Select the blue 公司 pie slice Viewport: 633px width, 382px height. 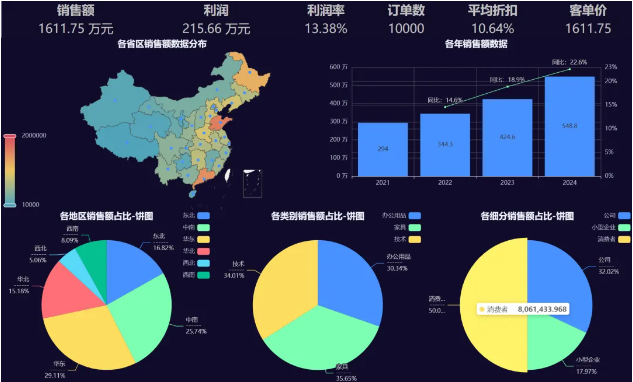[559, 279]
